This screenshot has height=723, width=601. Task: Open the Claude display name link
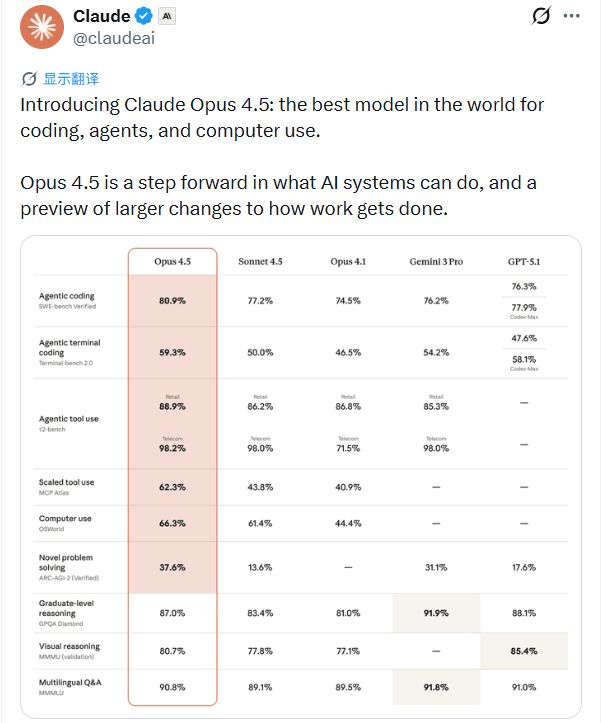click(x=102, y=17)
